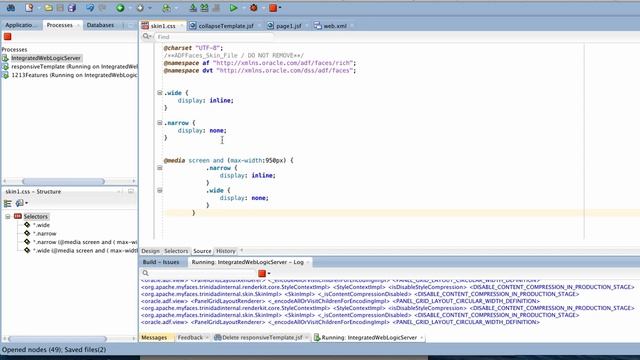Collapse the top-level .narrow rule code fold
Viewport: 640px width, 360px height.
click(x=160, y=122)
